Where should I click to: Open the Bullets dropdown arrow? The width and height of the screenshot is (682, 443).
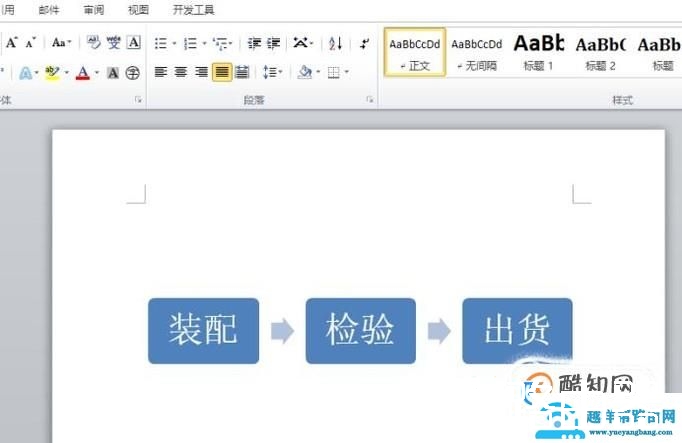[x=174, y=43]
